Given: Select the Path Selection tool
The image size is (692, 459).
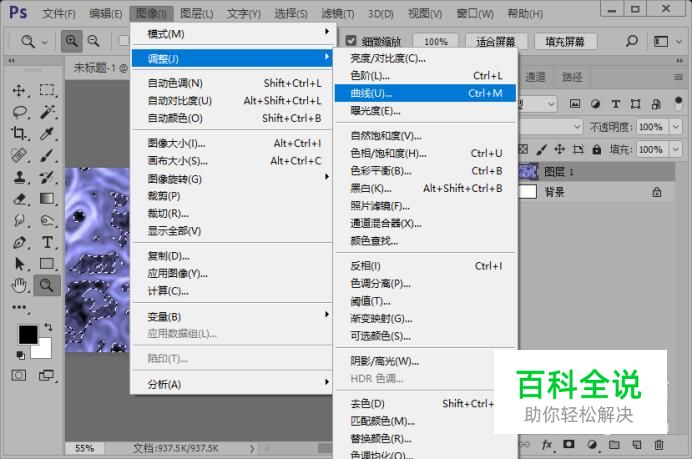Looking at the screenshot, I should [x=19, y=264].
